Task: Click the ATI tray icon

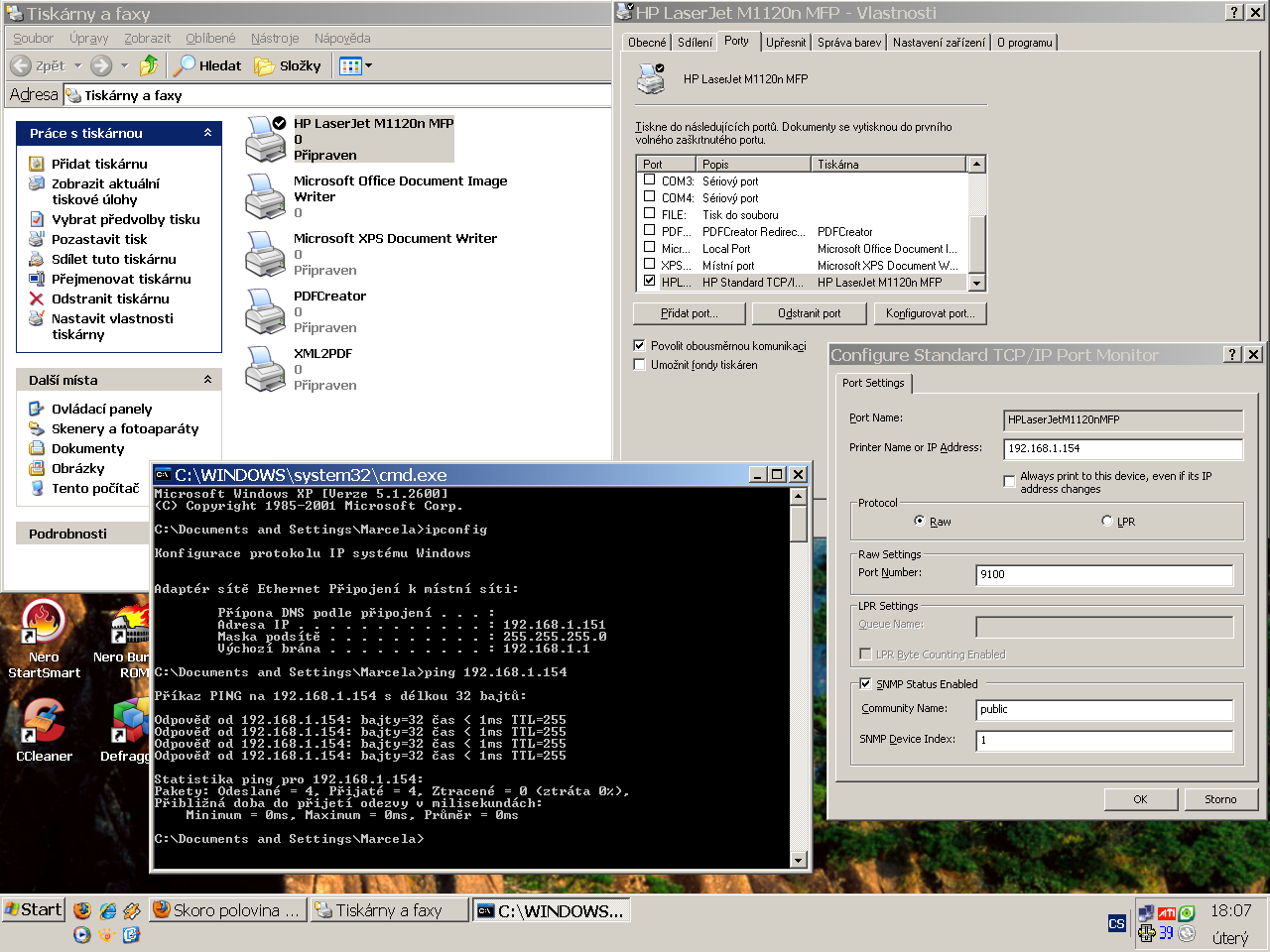Action: click(1167, 912)
